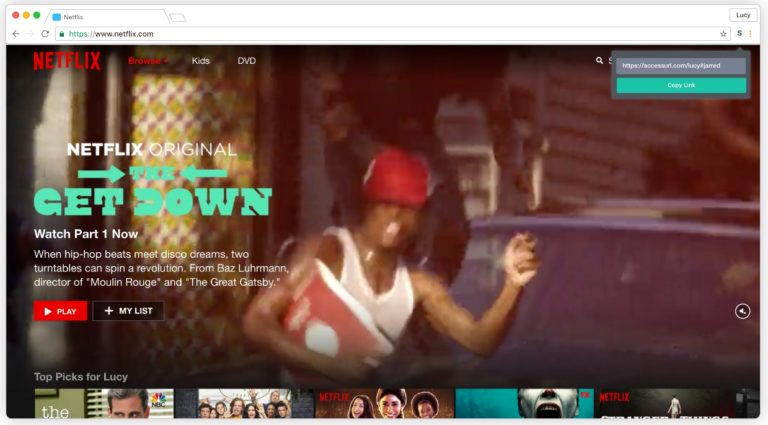Minimize the browser with yellow button
The width and height of the screenshot is (768, 425).
point(26,15)
